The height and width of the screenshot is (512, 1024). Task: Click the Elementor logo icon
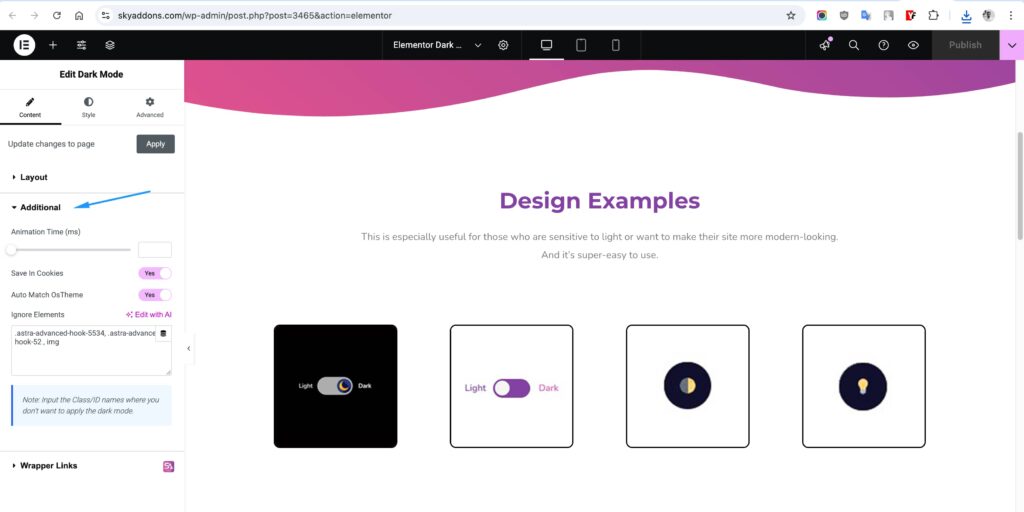pos(24,45)
